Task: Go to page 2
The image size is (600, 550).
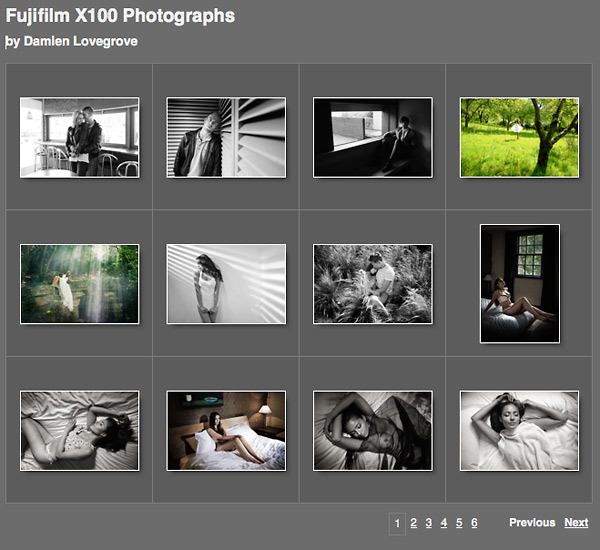Action: (414, 523)
